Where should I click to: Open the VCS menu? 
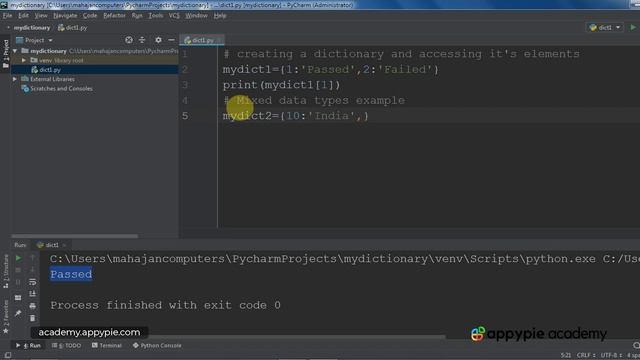(174, 16)
